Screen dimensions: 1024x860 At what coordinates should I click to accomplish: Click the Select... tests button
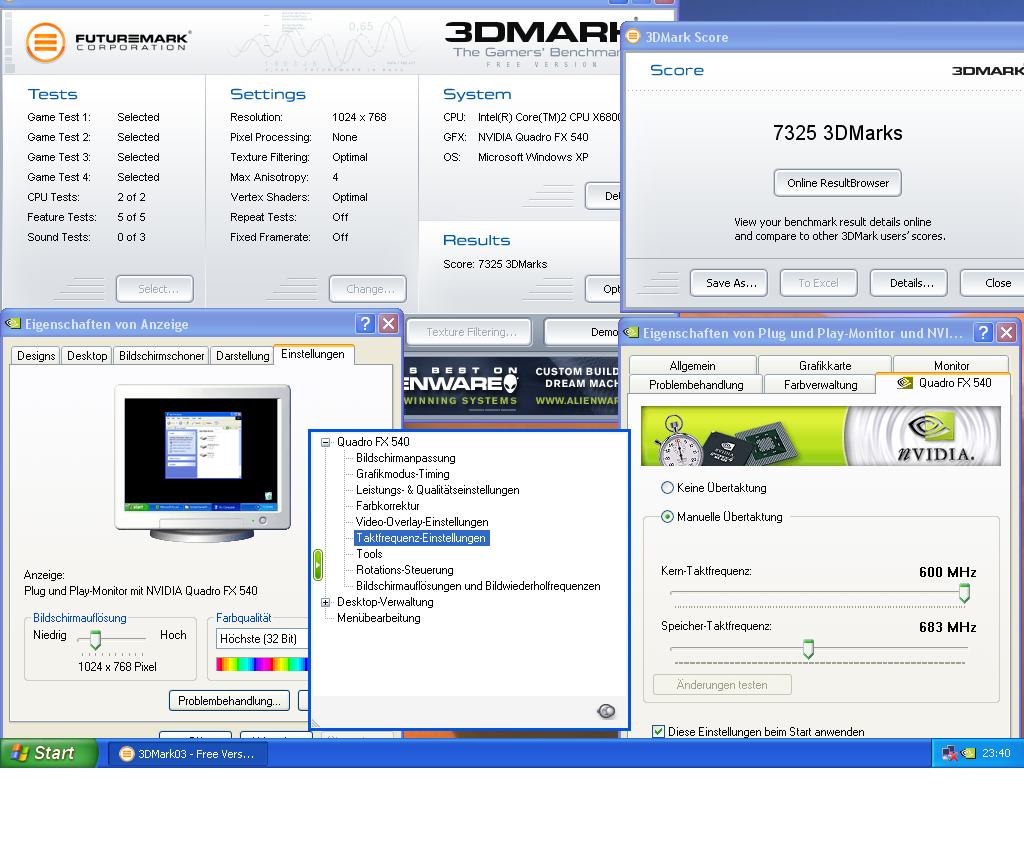(155, 289)
